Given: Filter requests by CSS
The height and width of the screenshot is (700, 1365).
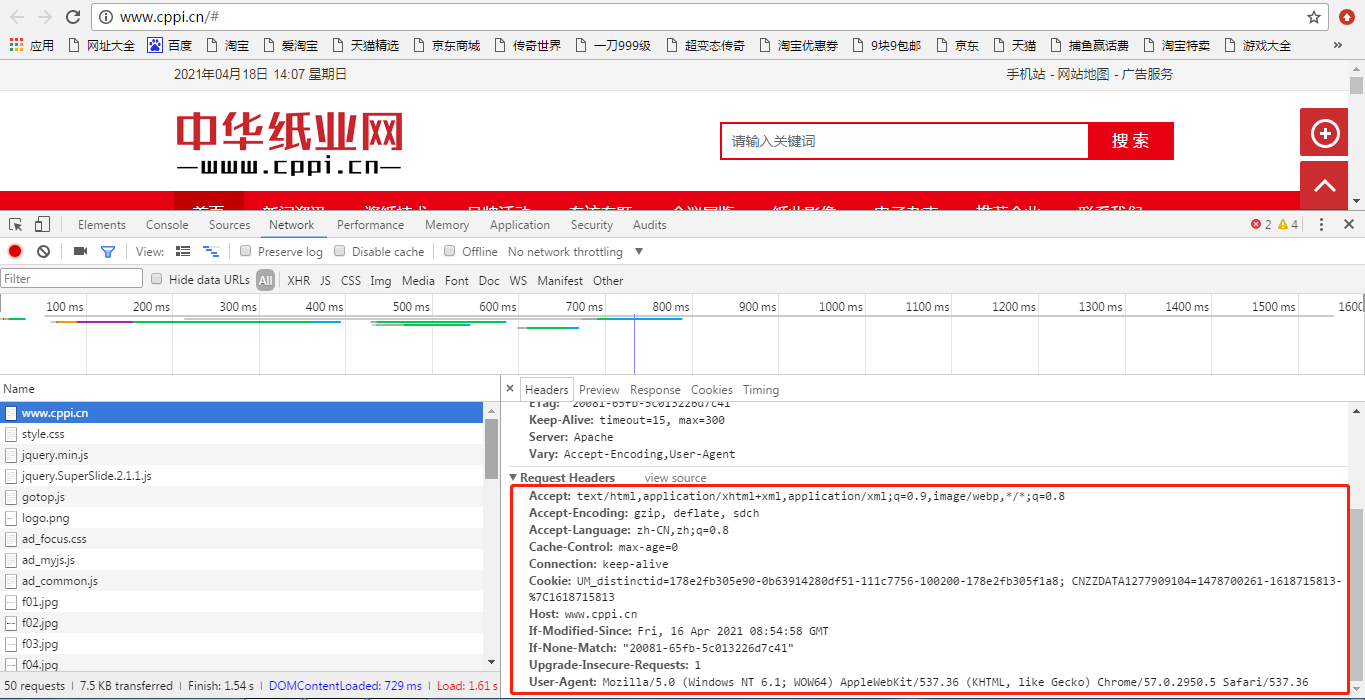Looking at the screenshot, I should 351,280.
